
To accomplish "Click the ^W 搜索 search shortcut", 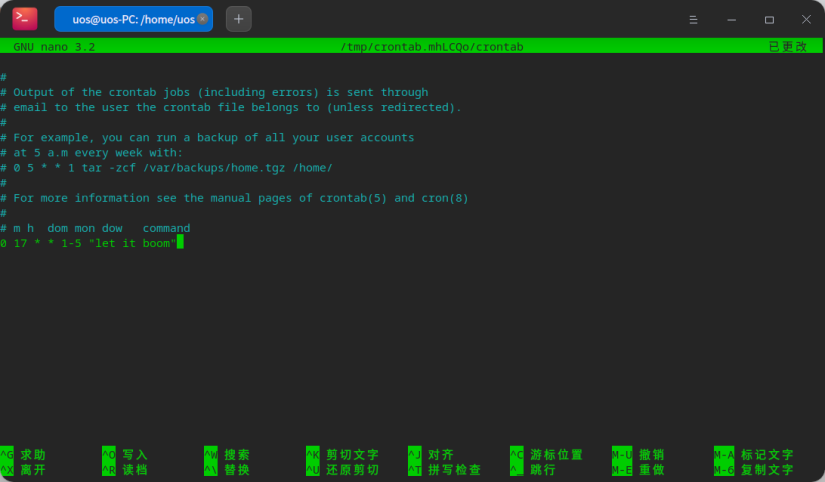I will tap(228, 454).
